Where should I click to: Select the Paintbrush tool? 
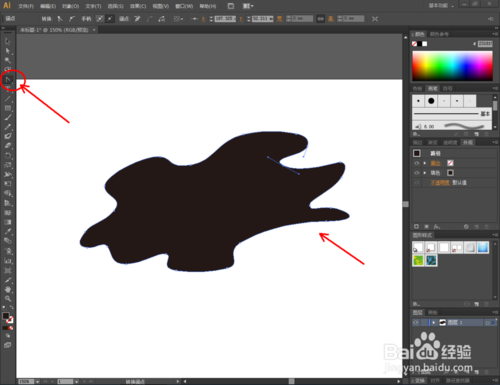(x=8, y=117)
